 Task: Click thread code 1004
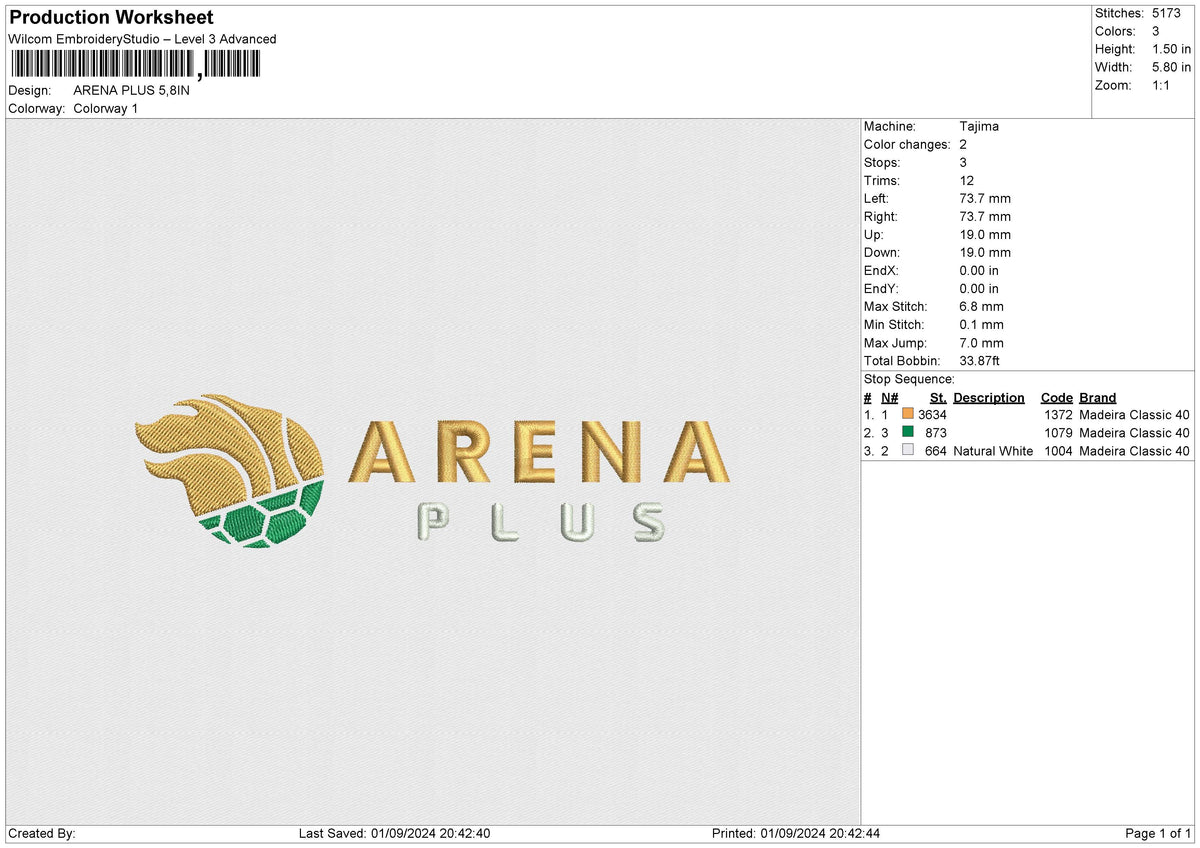coord(1058,450)
